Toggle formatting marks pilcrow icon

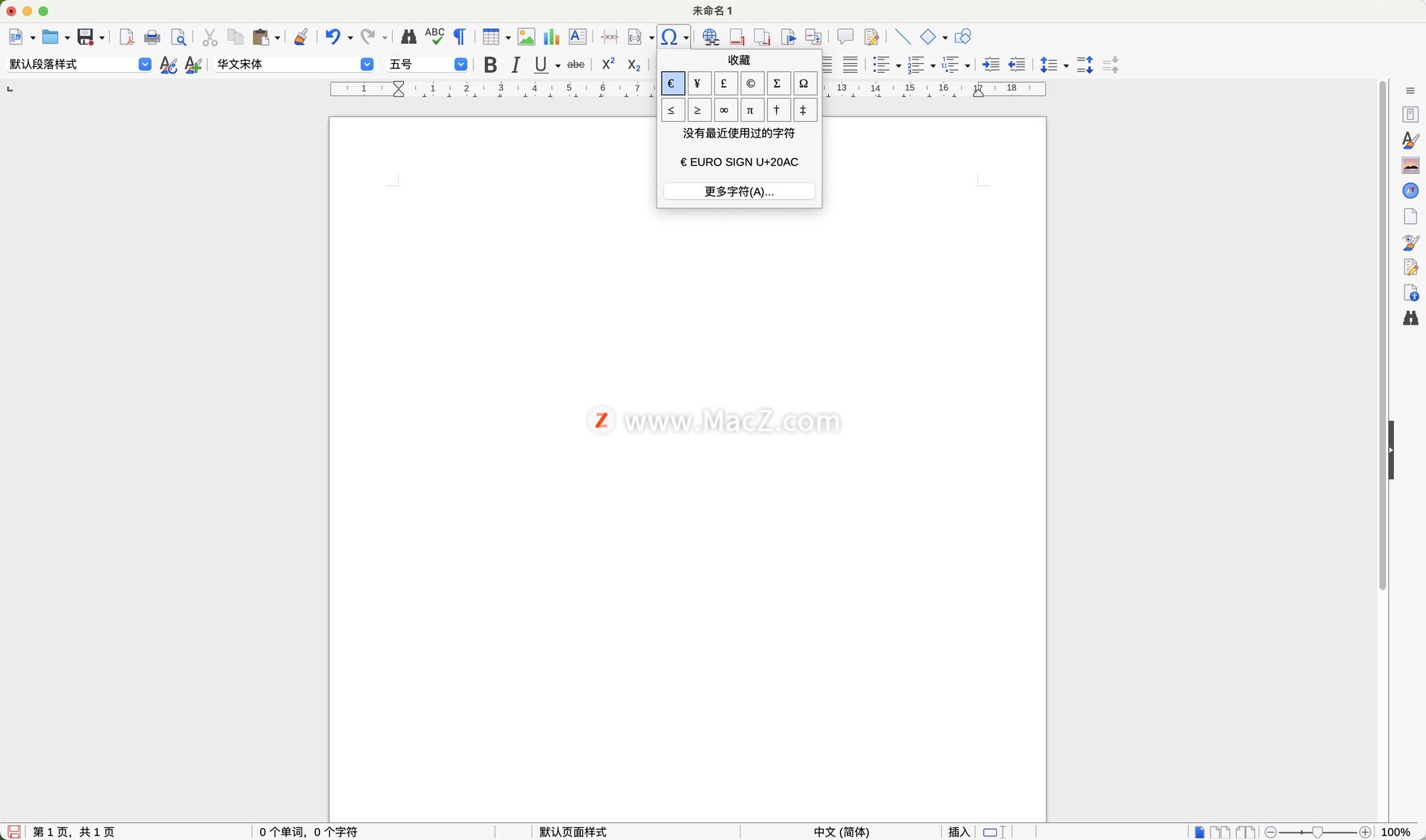coord(460,37)
